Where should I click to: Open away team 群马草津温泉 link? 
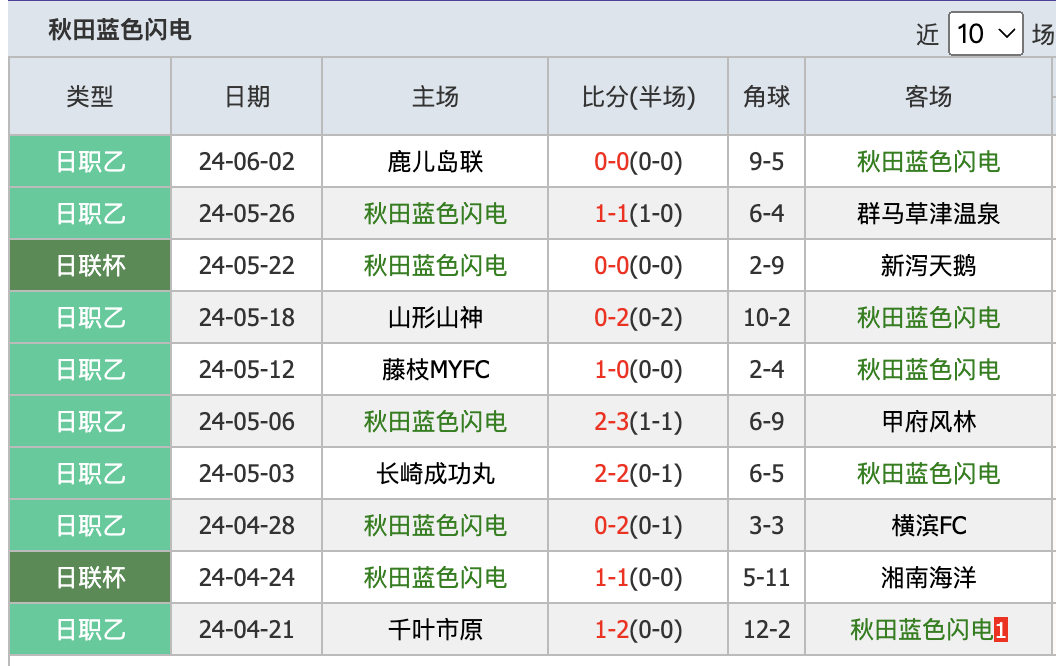(928, 213)
